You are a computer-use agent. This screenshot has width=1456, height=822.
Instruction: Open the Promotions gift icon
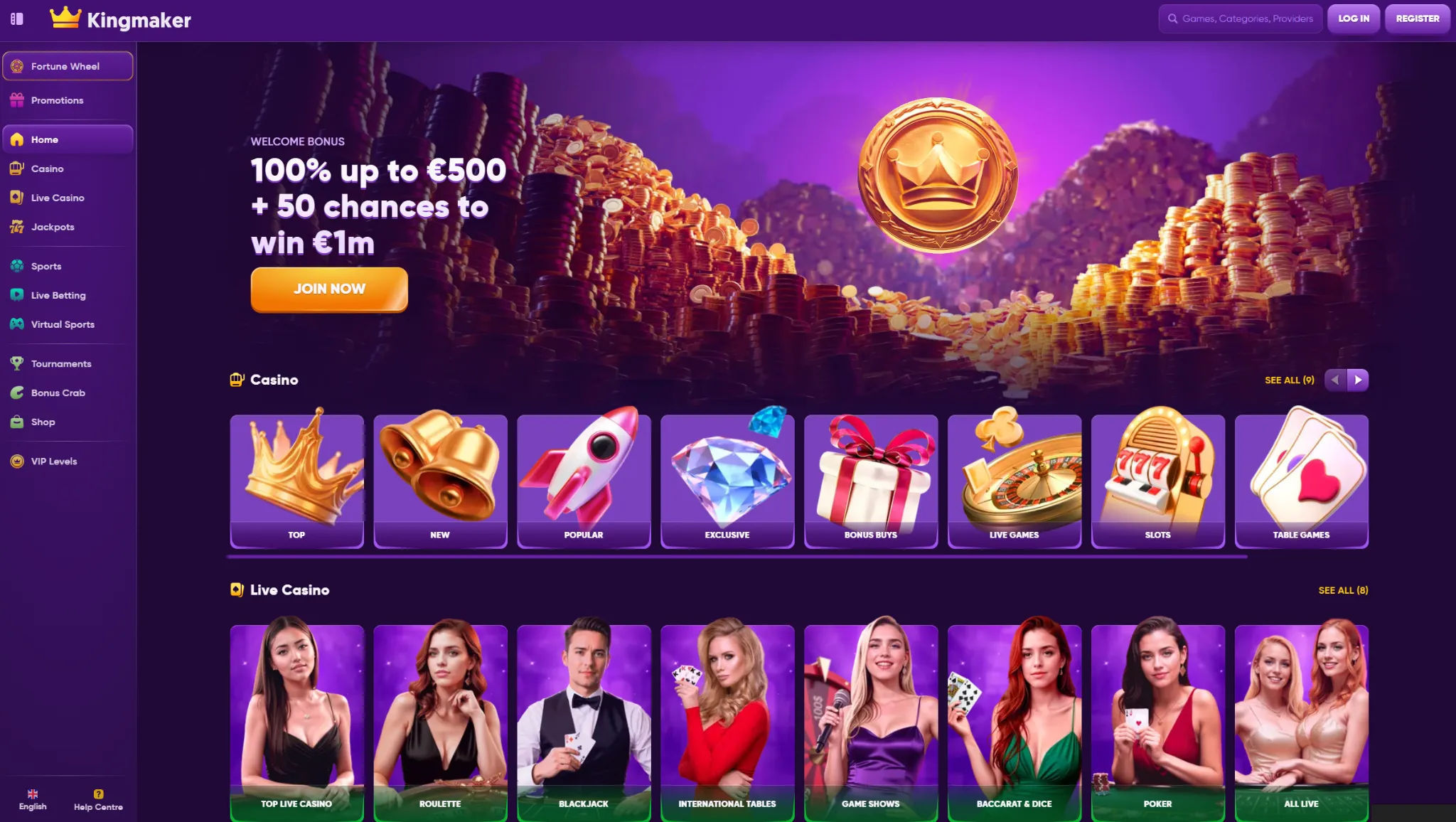17,100
